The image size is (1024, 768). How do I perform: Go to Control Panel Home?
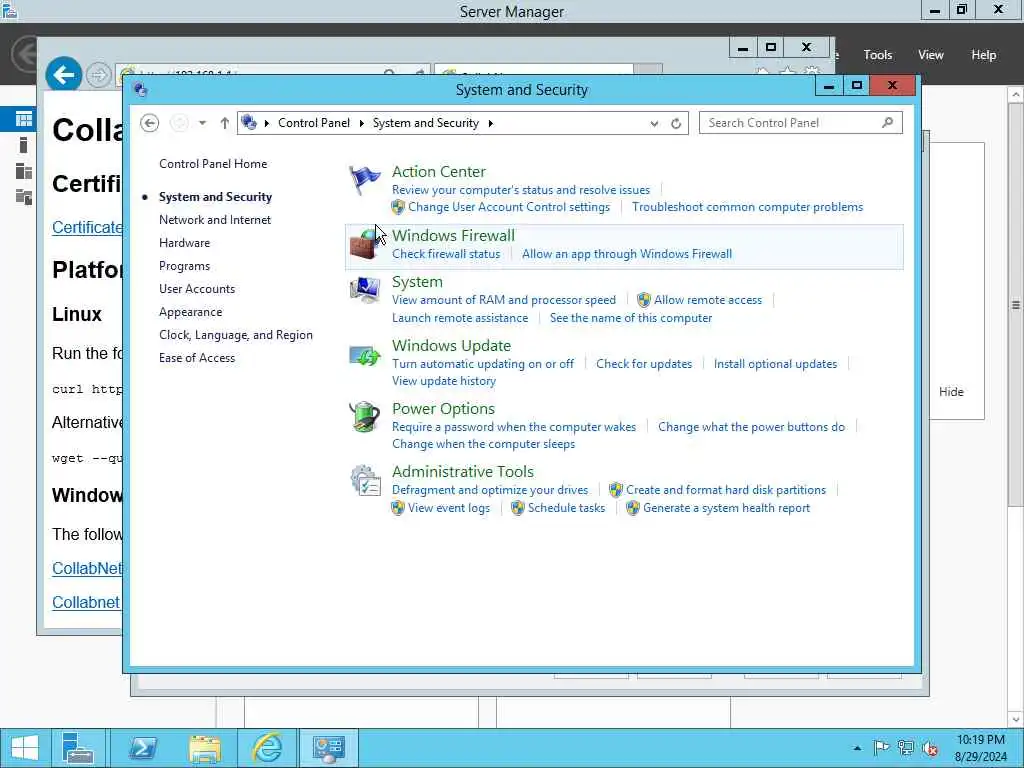click(x=213, y=164)
